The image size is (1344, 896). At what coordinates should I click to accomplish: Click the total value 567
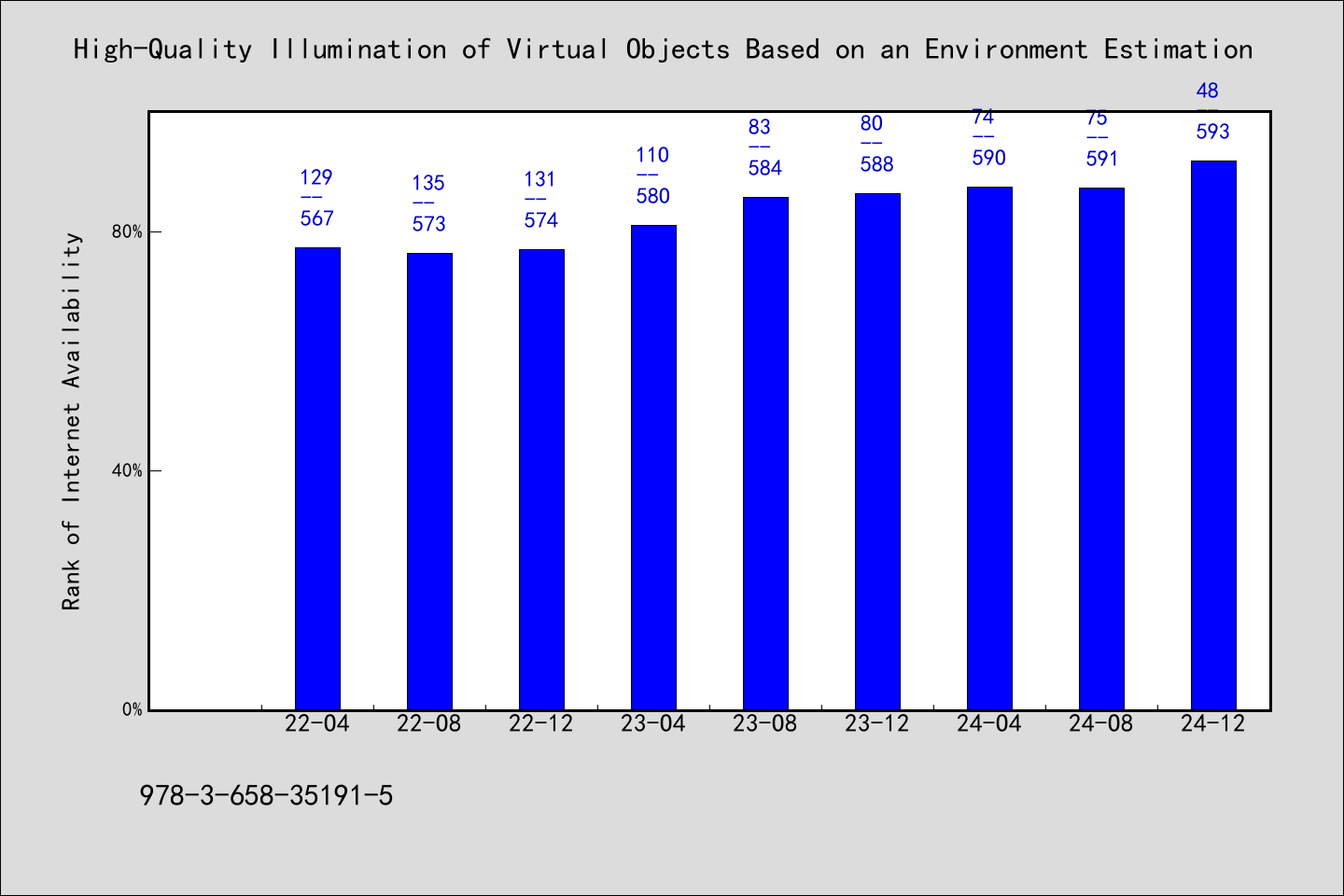click(x=317, y=218)
